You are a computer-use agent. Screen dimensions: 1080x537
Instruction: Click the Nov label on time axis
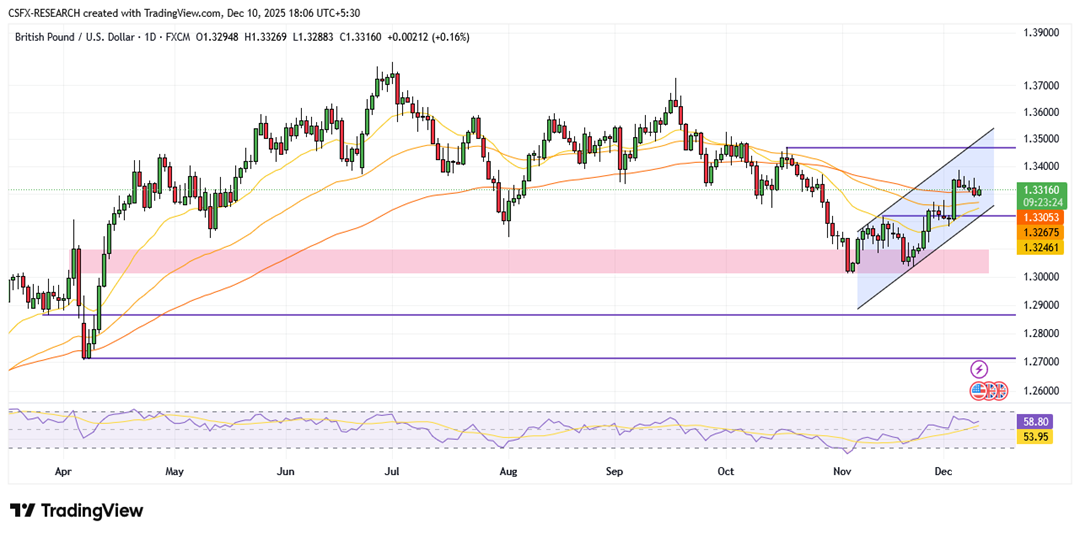tap(838, 470)
